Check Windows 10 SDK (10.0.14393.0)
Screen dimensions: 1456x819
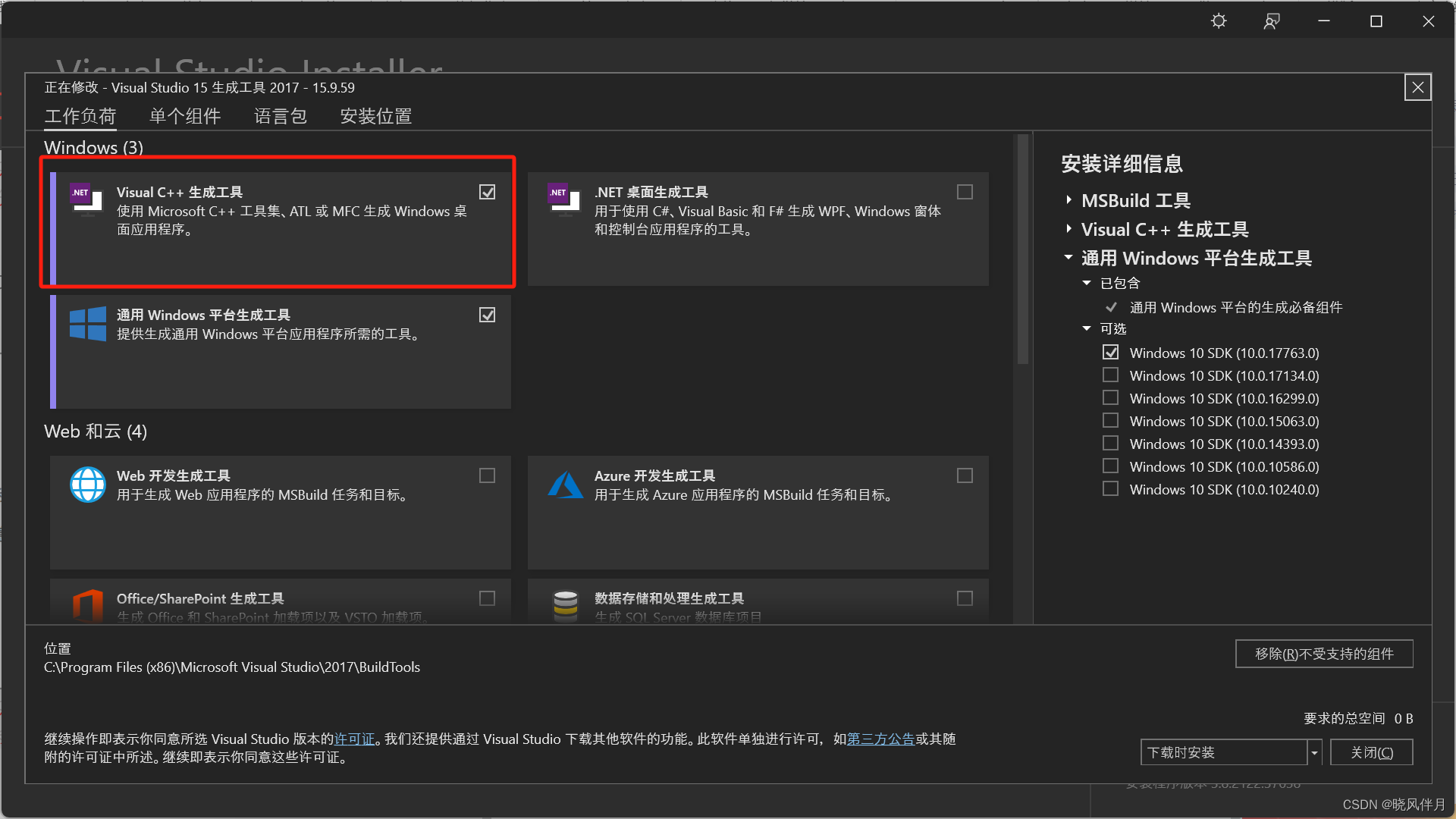(1110, 444)
